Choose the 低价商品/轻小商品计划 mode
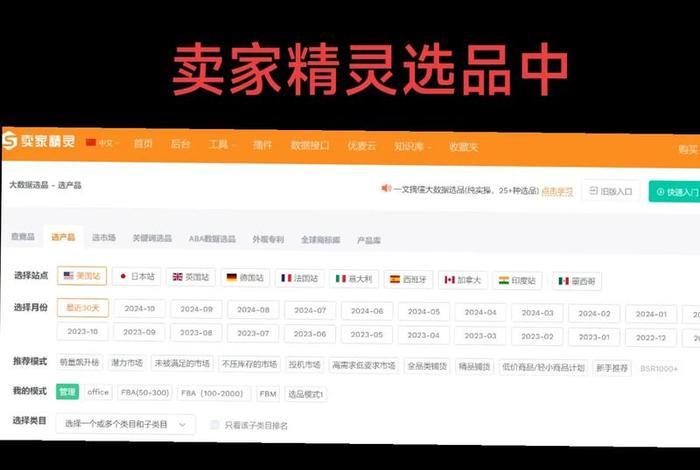700x470 pixels. pyautogui.click(x=543, y=368)
